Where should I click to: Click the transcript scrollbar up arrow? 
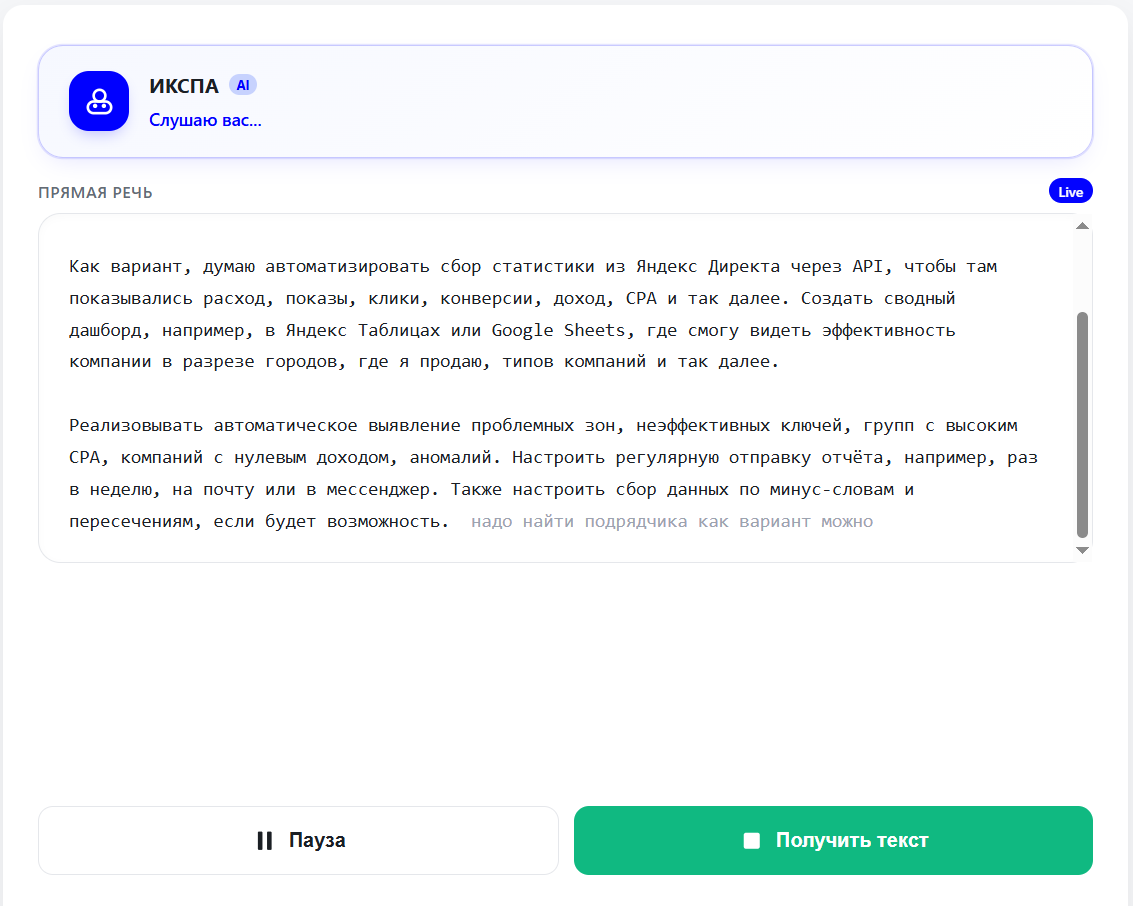[x=1082, y=226]
